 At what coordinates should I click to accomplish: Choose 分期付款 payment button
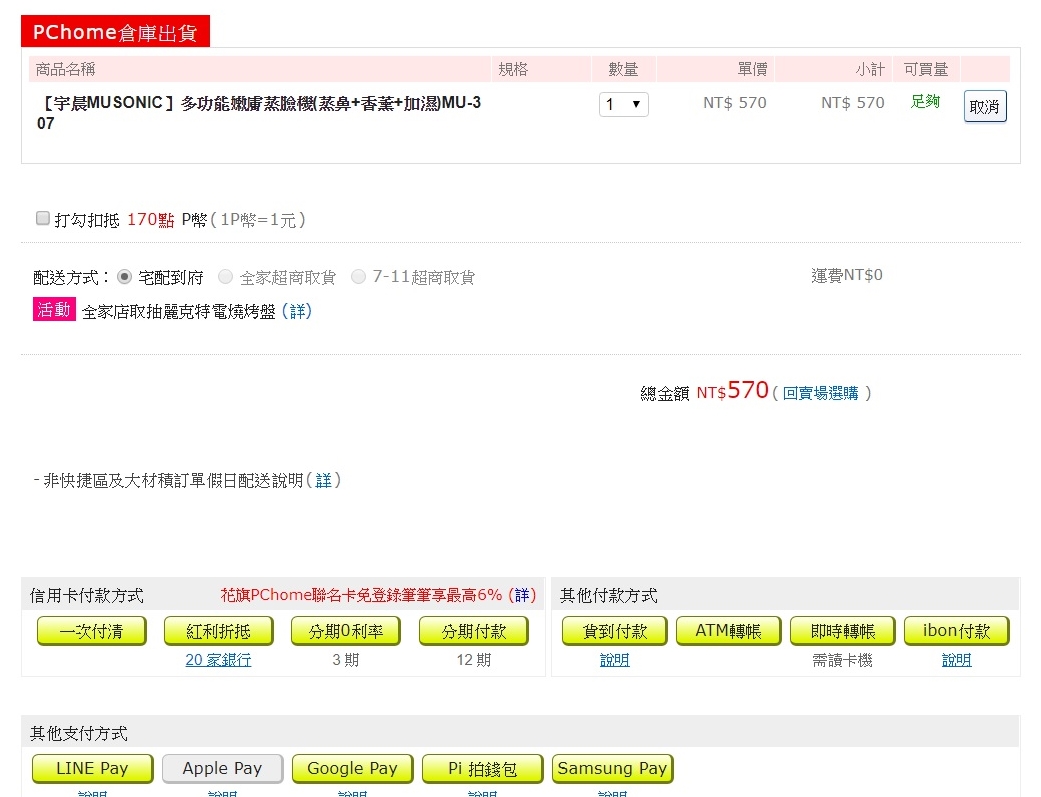(474, 631)
